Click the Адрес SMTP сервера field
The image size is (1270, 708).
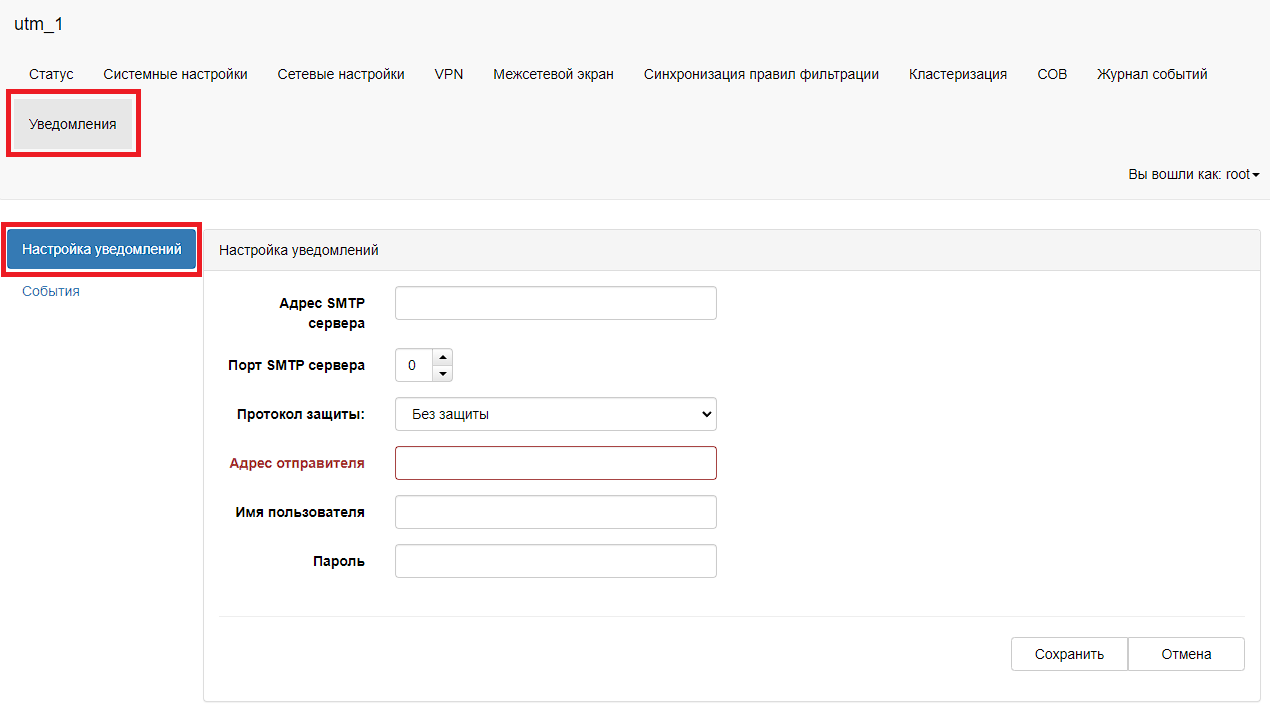[x=555, y=303]
